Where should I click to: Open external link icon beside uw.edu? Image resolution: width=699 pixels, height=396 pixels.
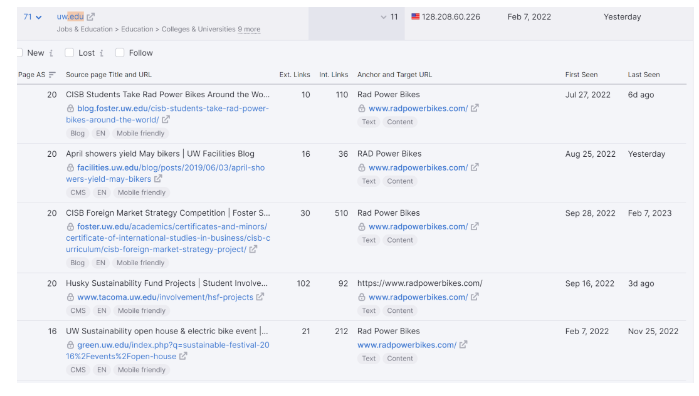coord(90,17)
